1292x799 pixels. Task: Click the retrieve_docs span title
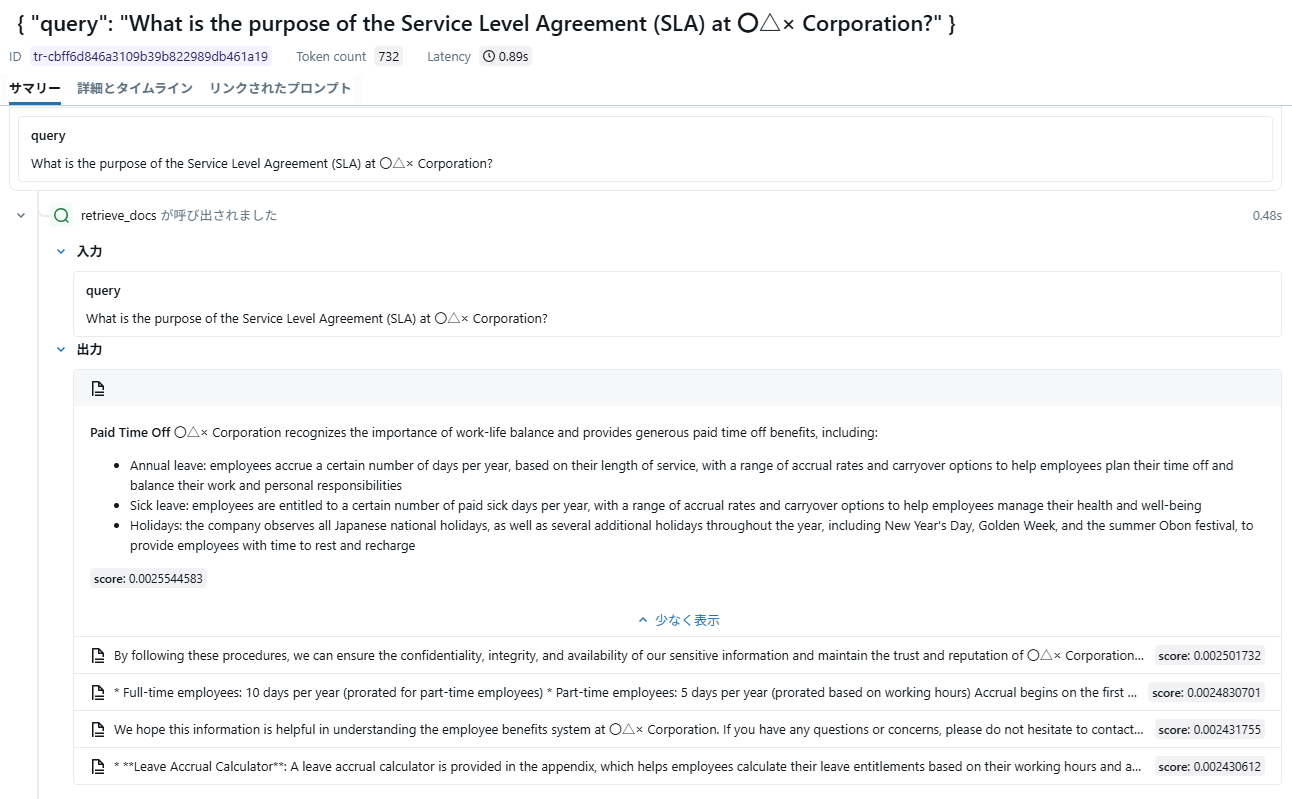pyautogui.click(x=119, y=215)
